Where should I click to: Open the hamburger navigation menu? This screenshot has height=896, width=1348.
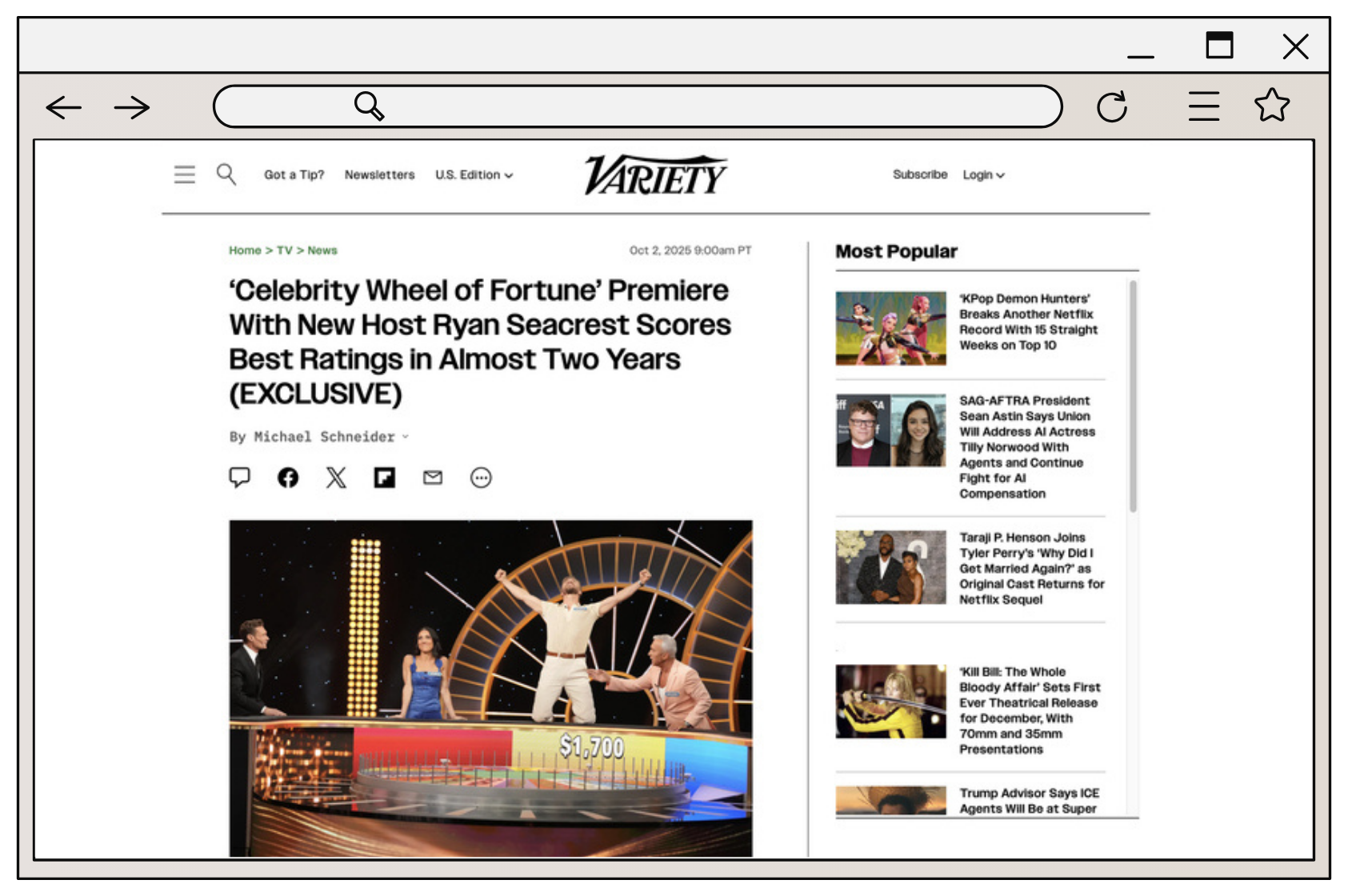tap(184, 174)
